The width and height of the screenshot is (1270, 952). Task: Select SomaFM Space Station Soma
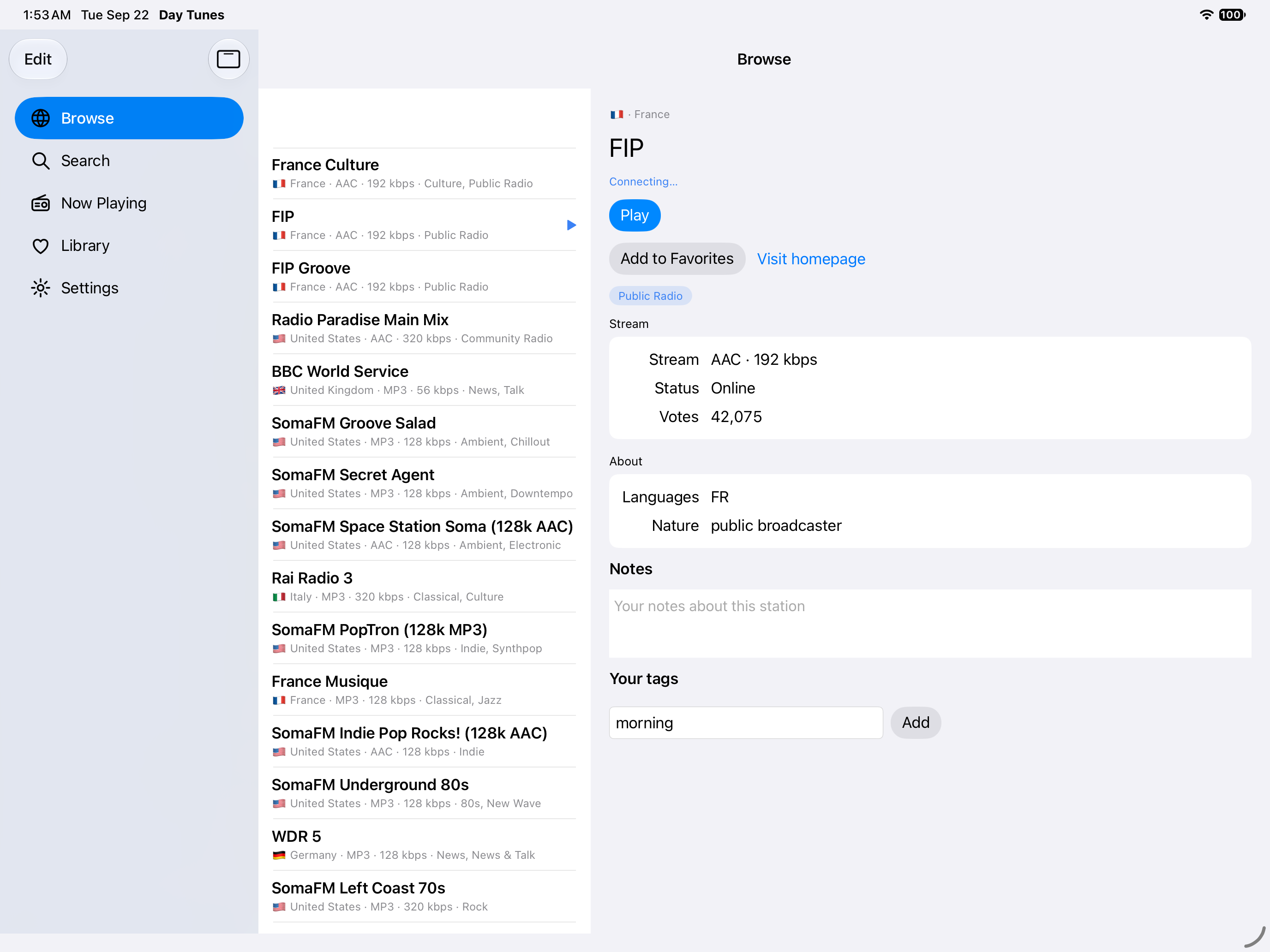click(424, 535)
